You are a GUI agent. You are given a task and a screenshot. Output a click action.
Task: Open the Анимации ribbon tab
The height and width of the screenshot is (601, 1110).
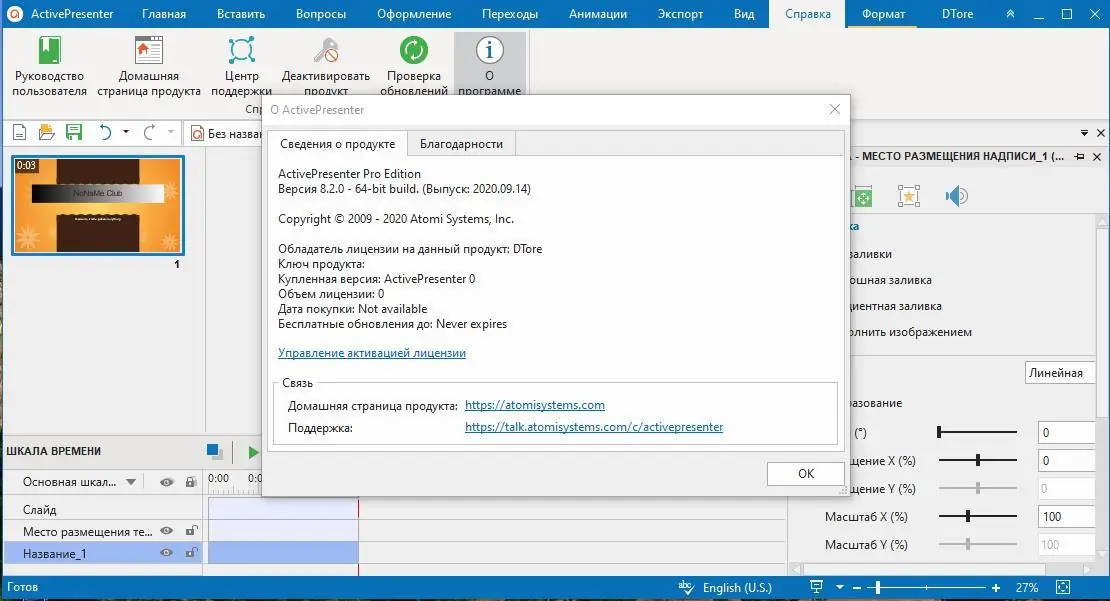point(597,13)
